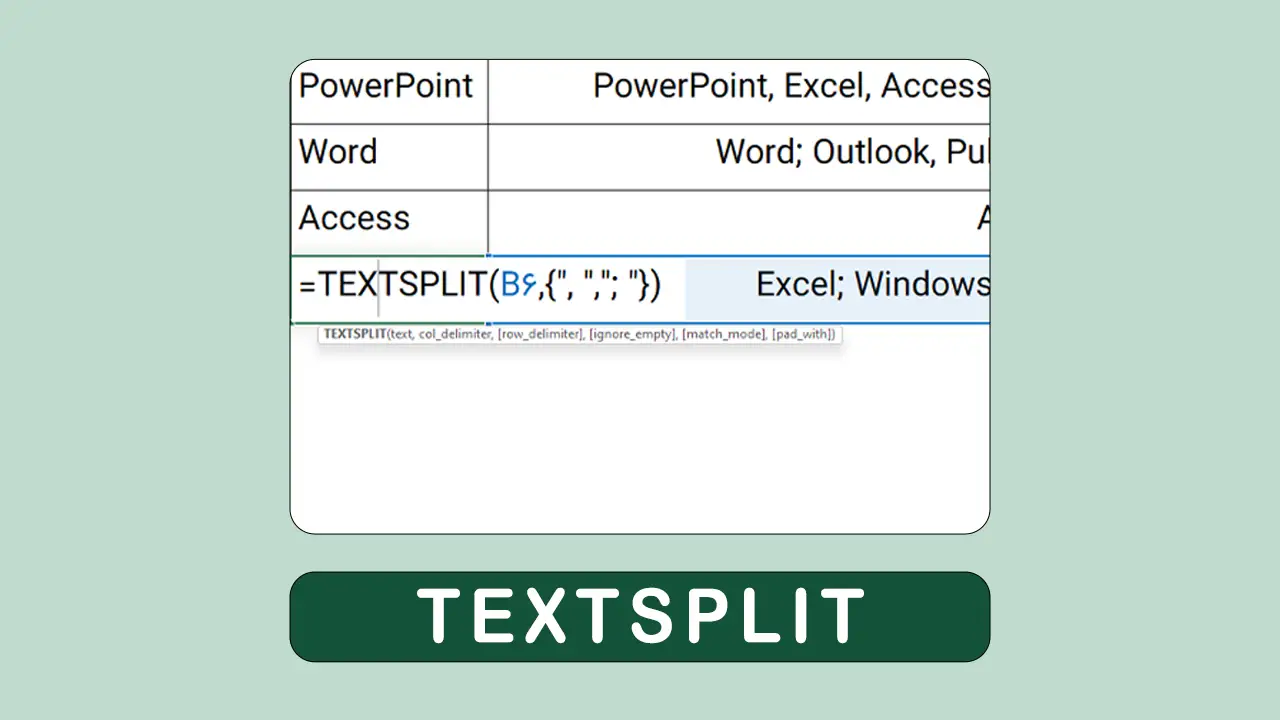The image size is (1280, 720).
Task: Select the PowerPoint cell
Action: pyautogui.click(x=389, y=91)
